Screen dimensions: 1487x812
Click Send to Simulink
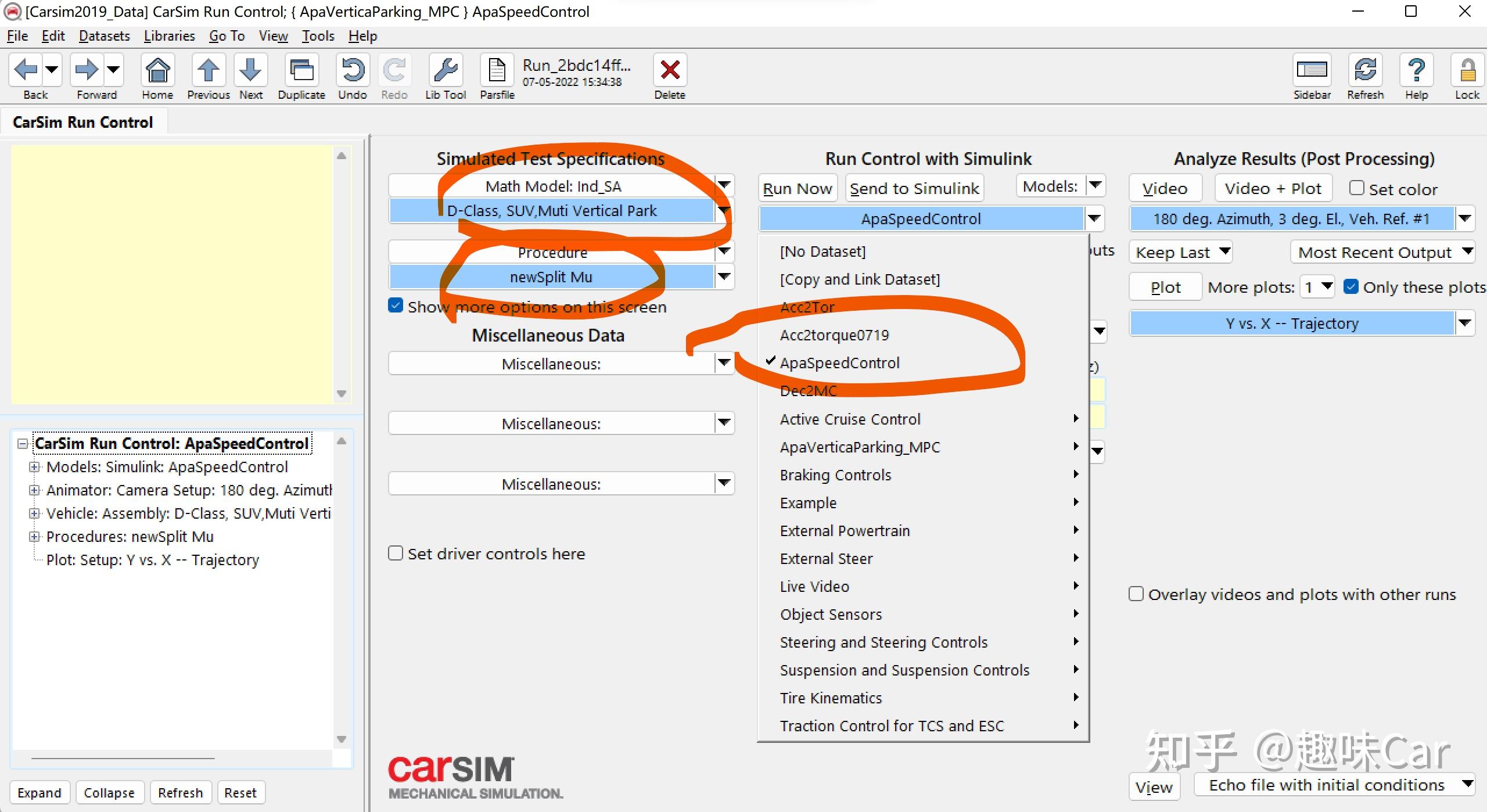(x=914, y=188)
